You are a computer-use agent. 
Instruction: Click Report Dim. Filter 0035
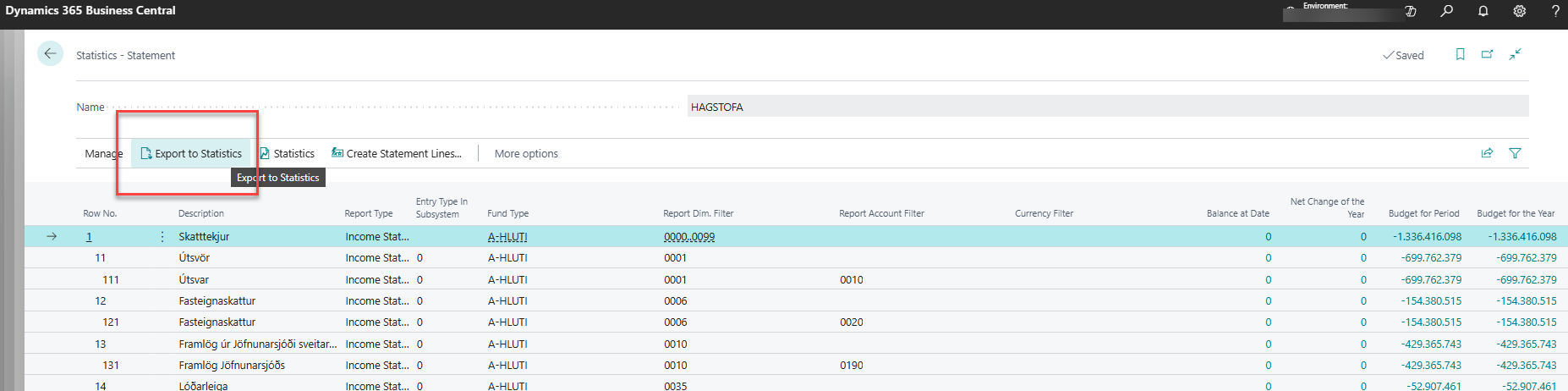676,386
